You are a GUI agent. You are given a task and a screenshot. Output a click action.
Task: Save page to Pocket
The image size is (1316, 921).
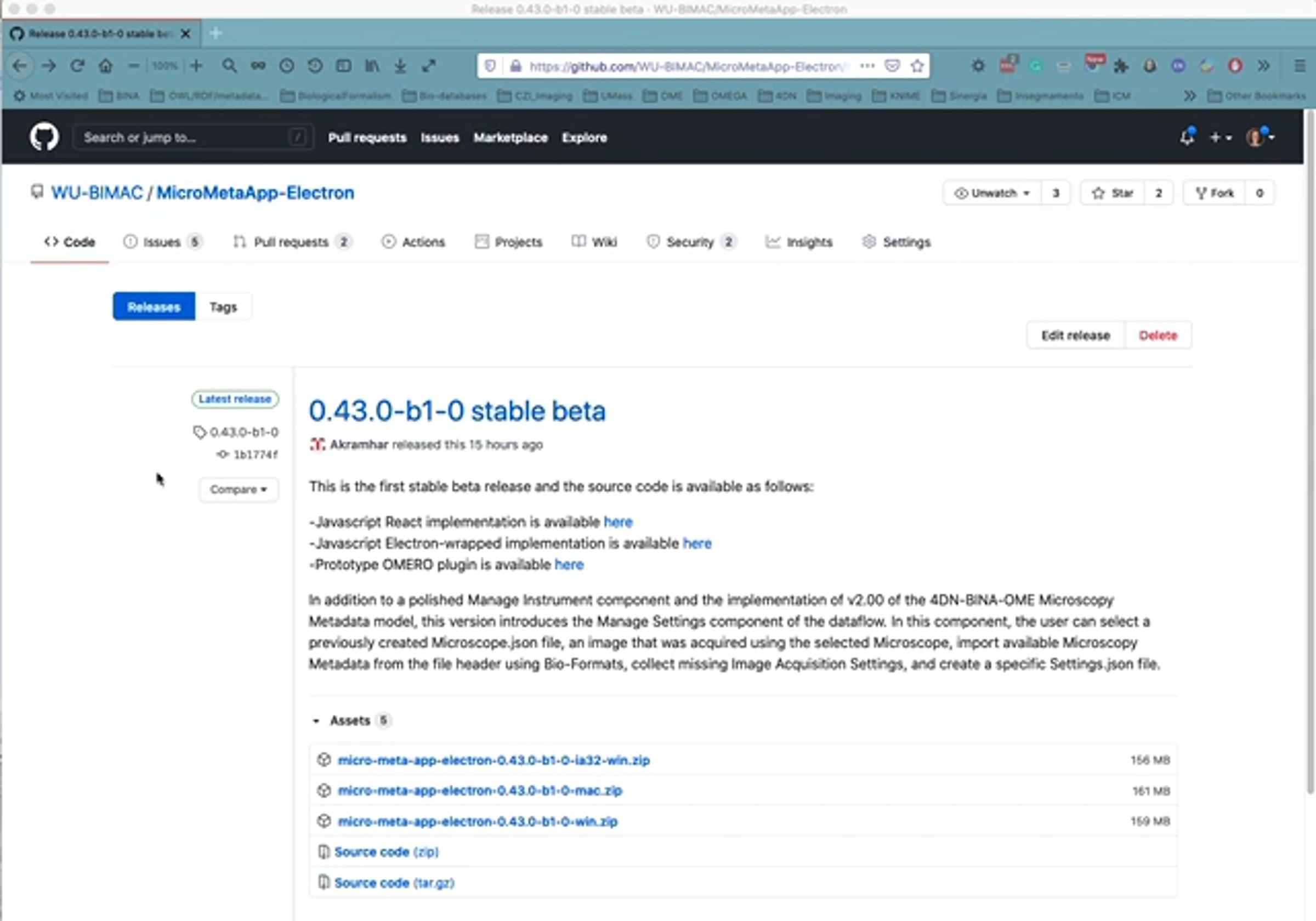click(x=892, y=66)
